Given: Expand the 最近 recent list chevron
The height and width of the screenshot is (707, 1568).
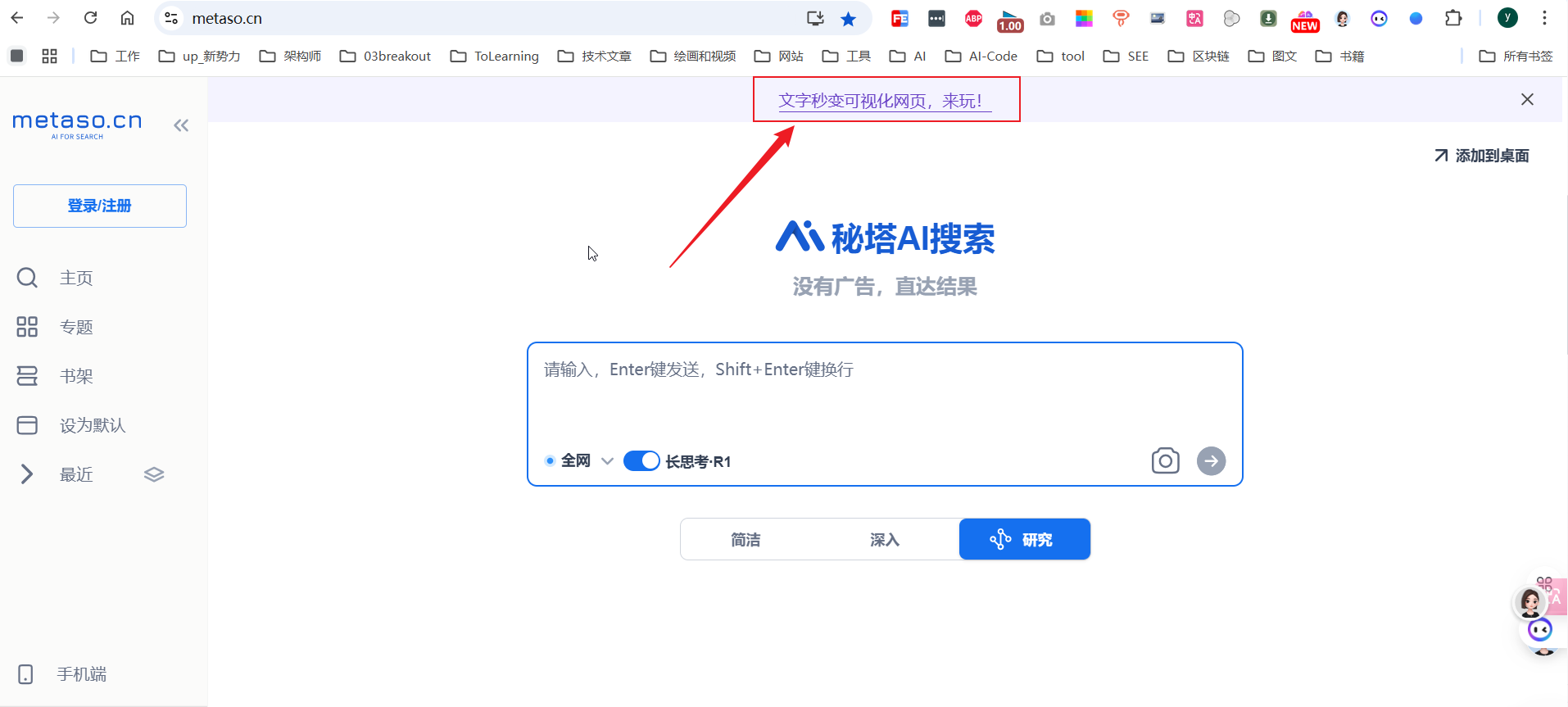Looking at the screenshot, I should (x=26, y=474).
